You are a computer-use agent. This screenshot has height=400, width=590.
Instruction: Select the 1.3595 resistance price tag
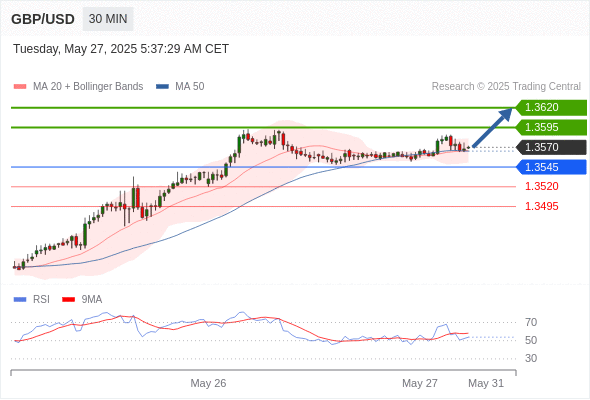point(551,128)
